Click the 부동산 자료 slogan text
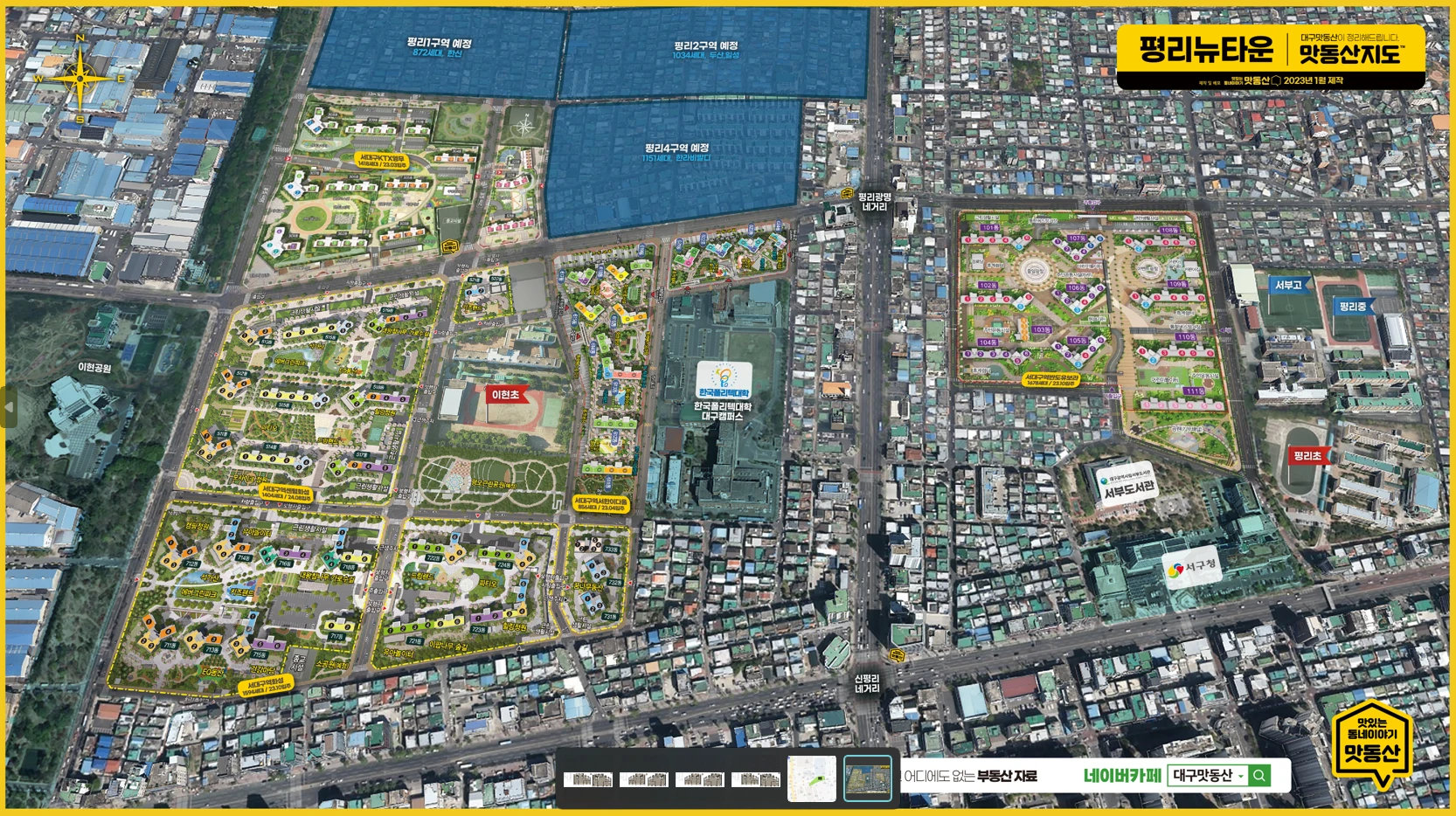The width and height of the screenshot is (1456, 816). coord(1007,776)
